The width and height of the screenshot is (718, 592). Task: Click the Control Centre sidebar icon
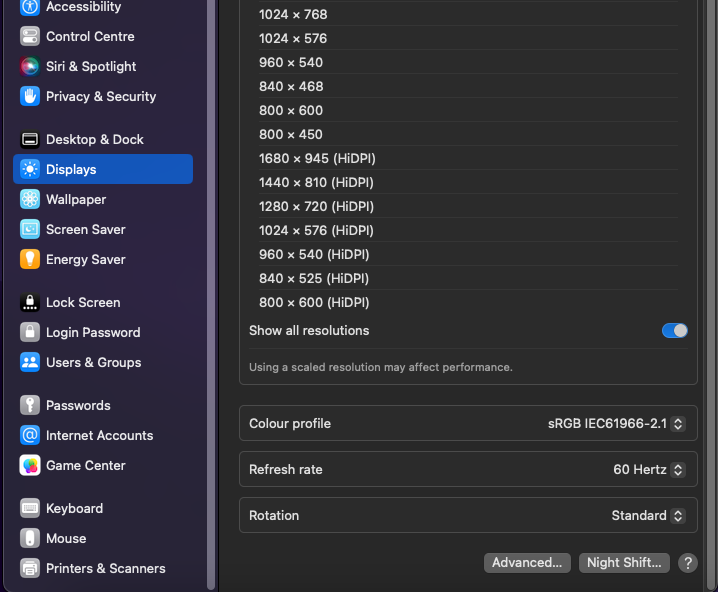[x=30, y=36]
